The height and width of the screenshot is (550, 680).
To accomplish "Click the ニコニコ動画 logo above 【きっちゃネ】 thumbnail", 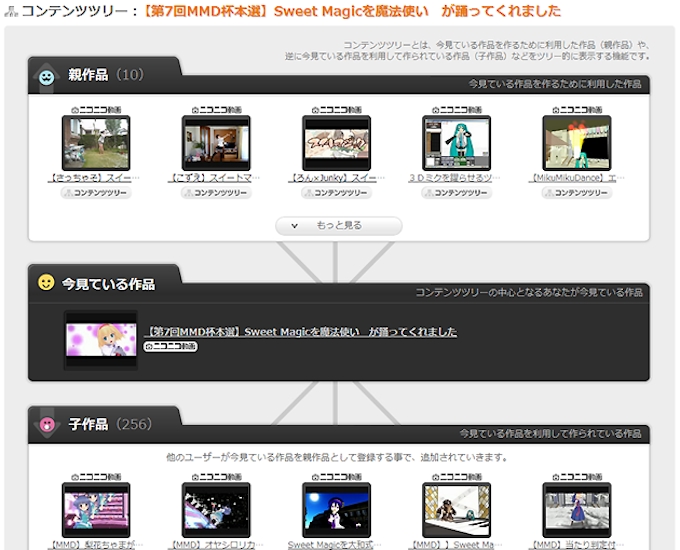I will [x=96, y=109].
